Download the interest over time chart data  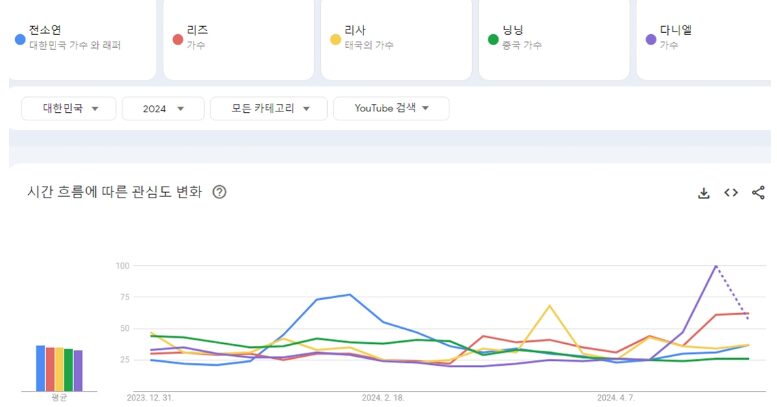click(x=703, y=193)
